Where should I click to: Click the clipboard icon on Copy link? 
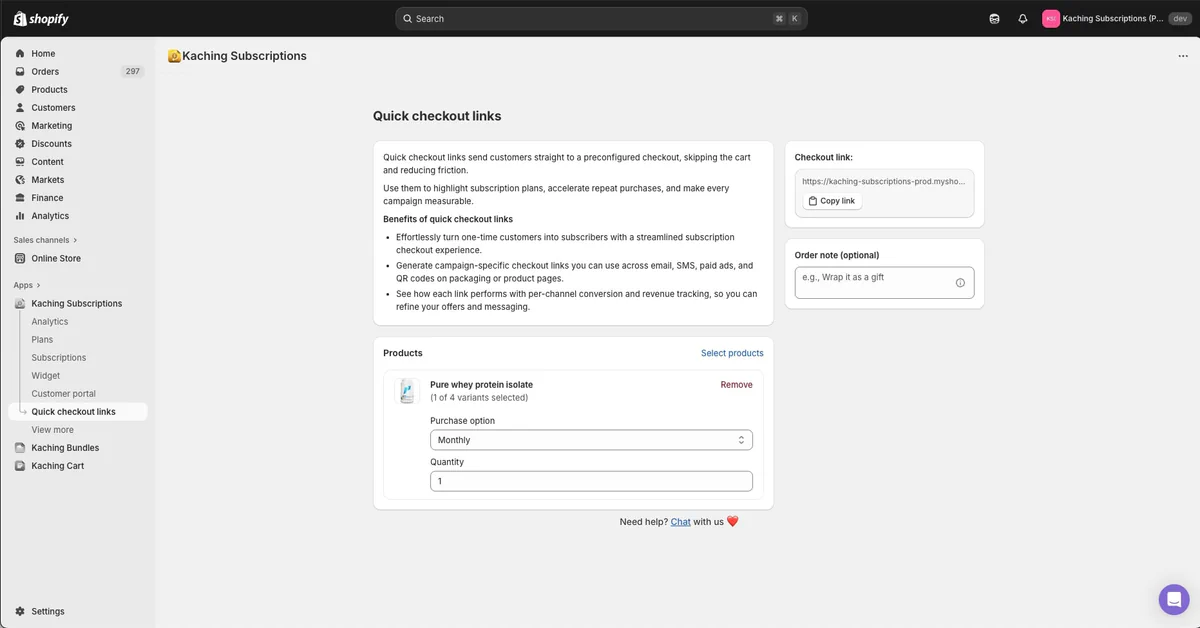tap(813, 201)
